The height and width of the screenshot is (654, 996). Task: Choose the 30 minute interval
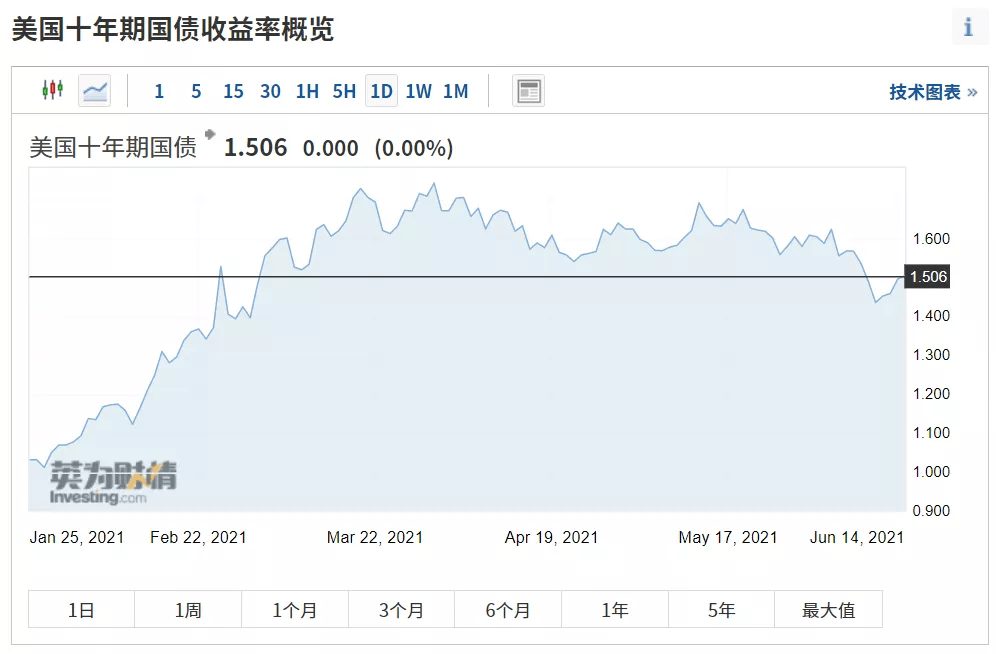(x=270, y=91)
